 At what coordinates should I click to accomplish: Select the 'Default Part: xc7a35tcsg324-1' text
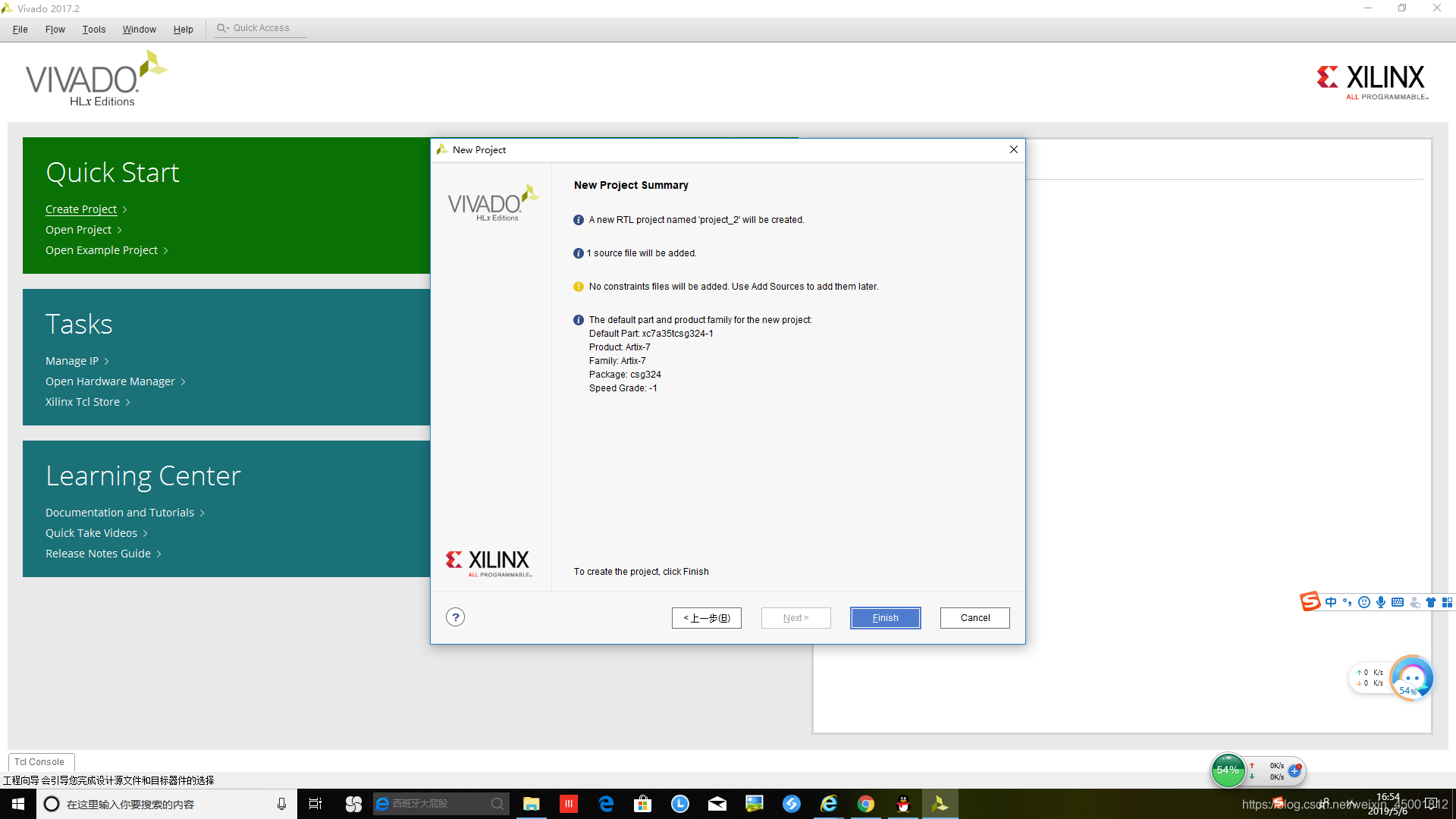tap(651, 334)
